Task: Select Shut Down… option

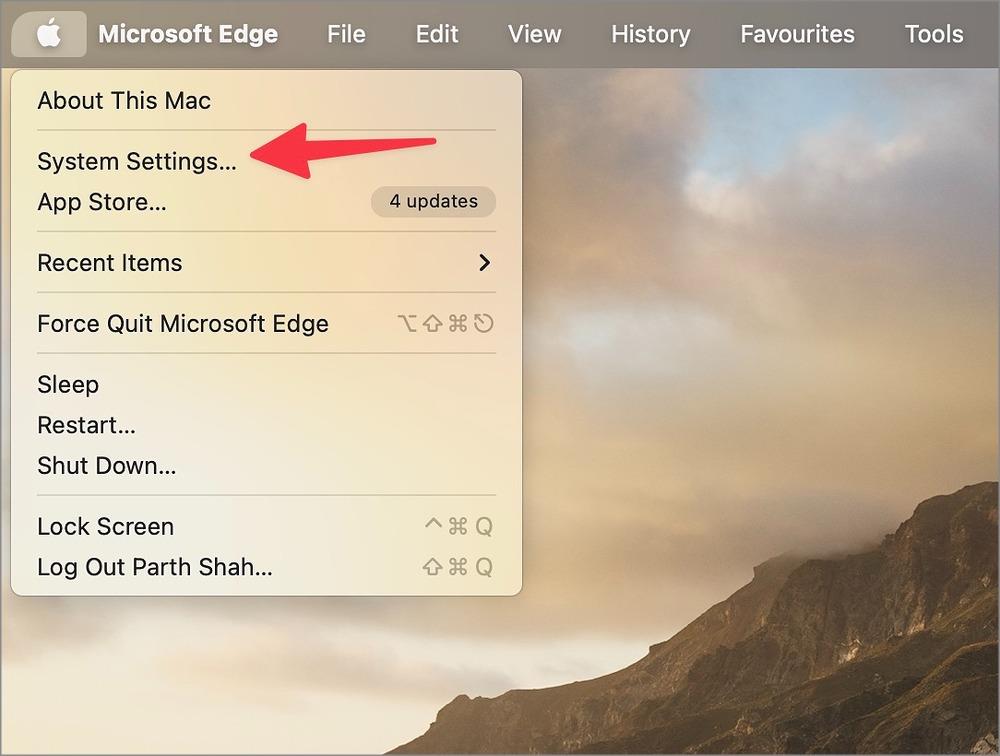Action: click(x=267, y=466)
